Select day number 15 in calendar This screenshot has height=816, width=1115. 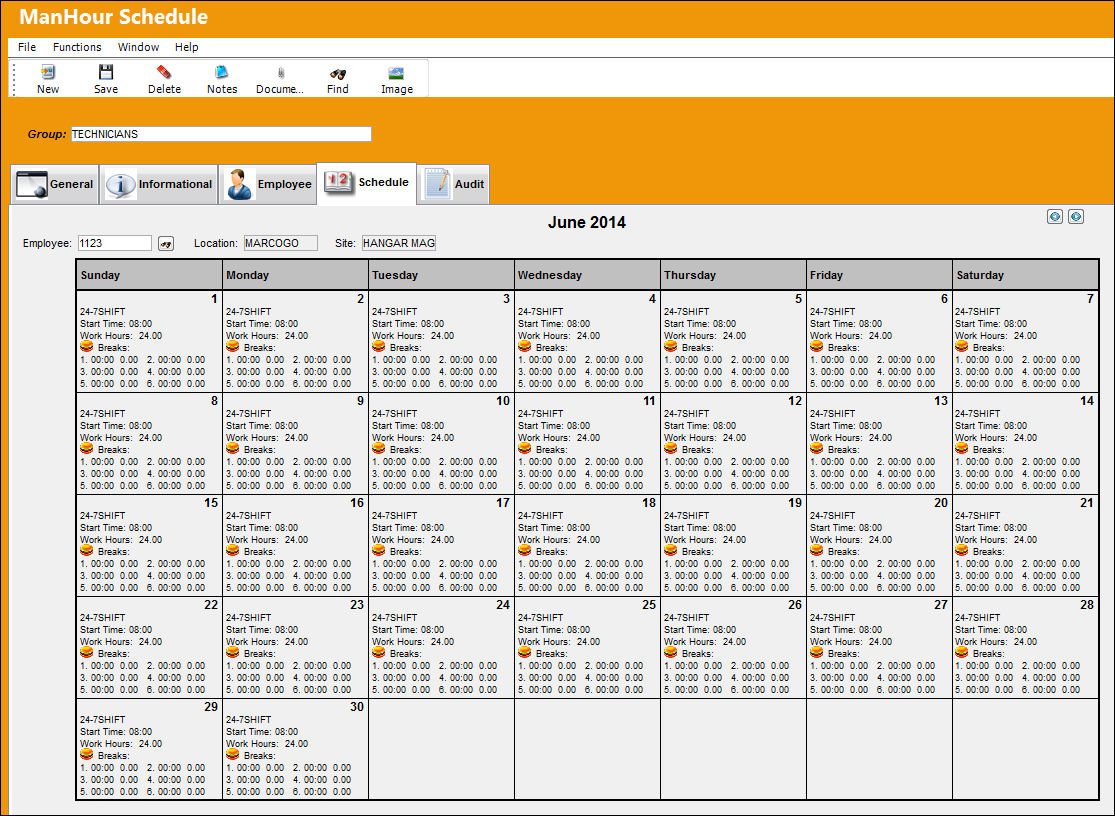pos(210,503)
